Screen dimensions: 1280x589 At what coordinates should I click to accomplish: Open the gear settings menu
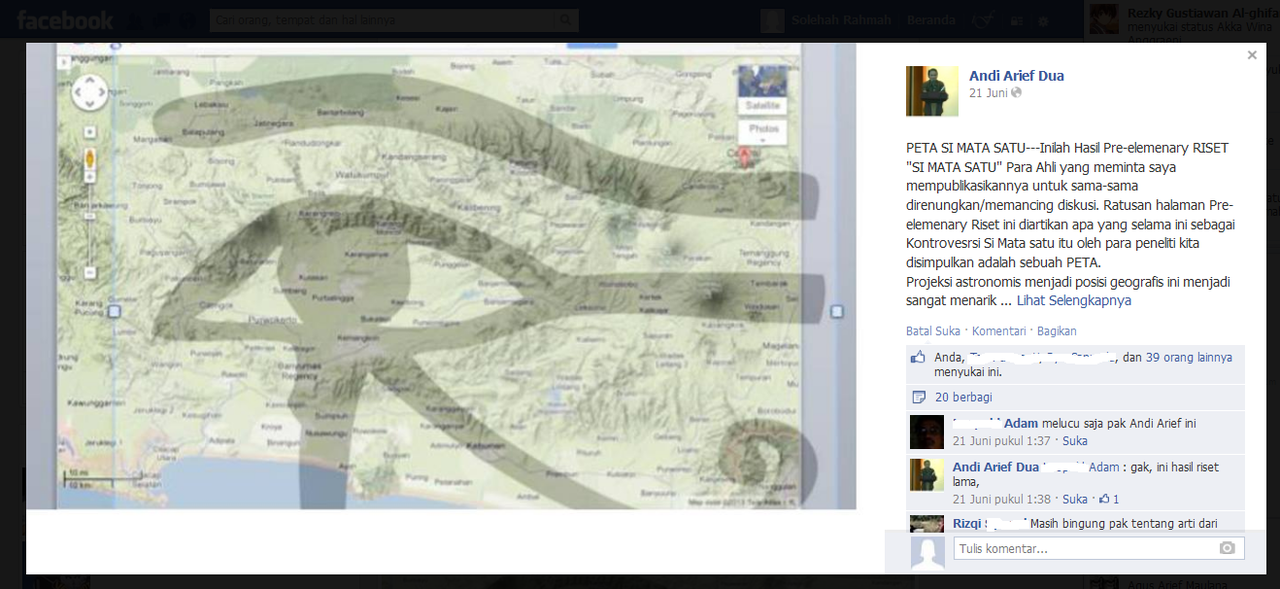[1044, 20]
